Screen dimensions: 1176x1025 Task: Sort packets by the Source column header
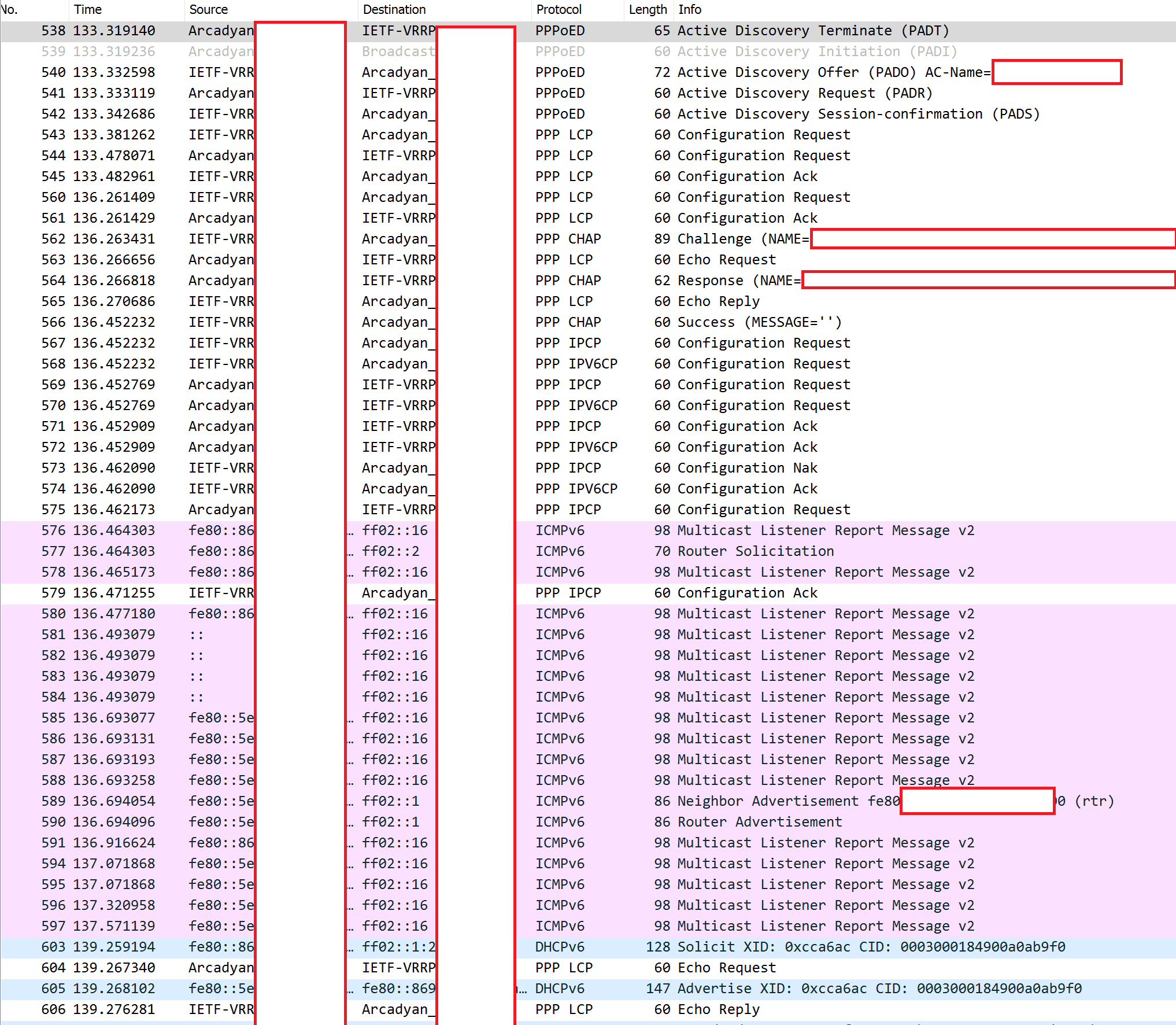pos(208,9)
